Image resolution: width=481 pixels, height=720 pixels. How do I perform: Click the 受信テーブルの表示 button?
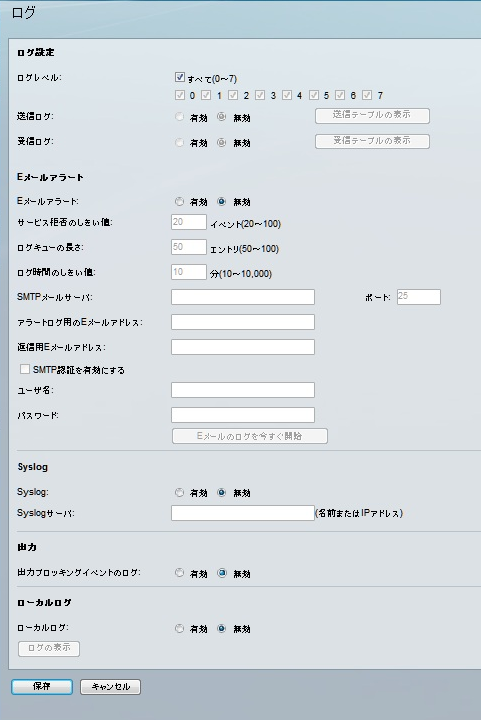point(372,141)
